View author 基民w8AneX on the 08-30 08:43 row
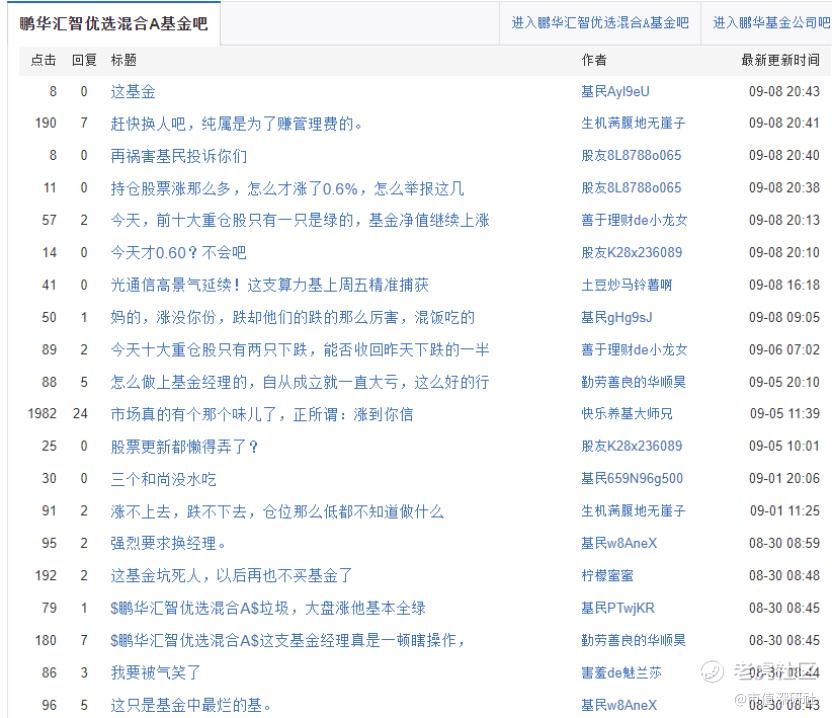This screenshot has height=718, width=832. 619,706
